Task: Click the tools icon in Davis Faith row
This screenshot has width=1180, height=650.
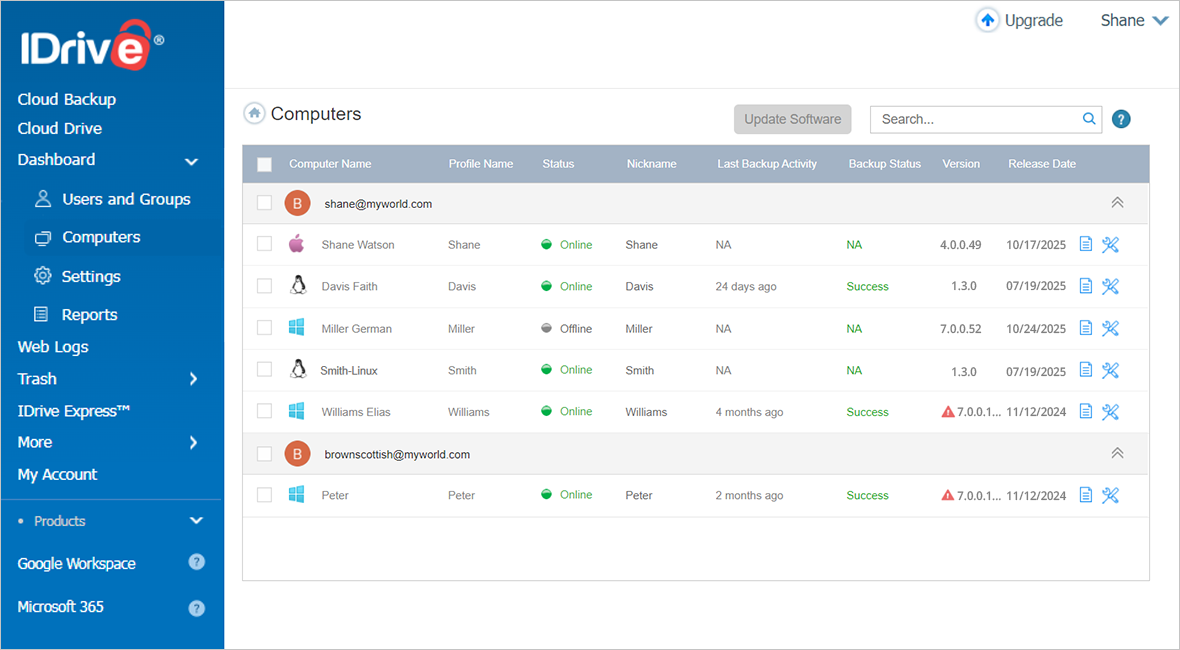Action: tap(1110, 287)
